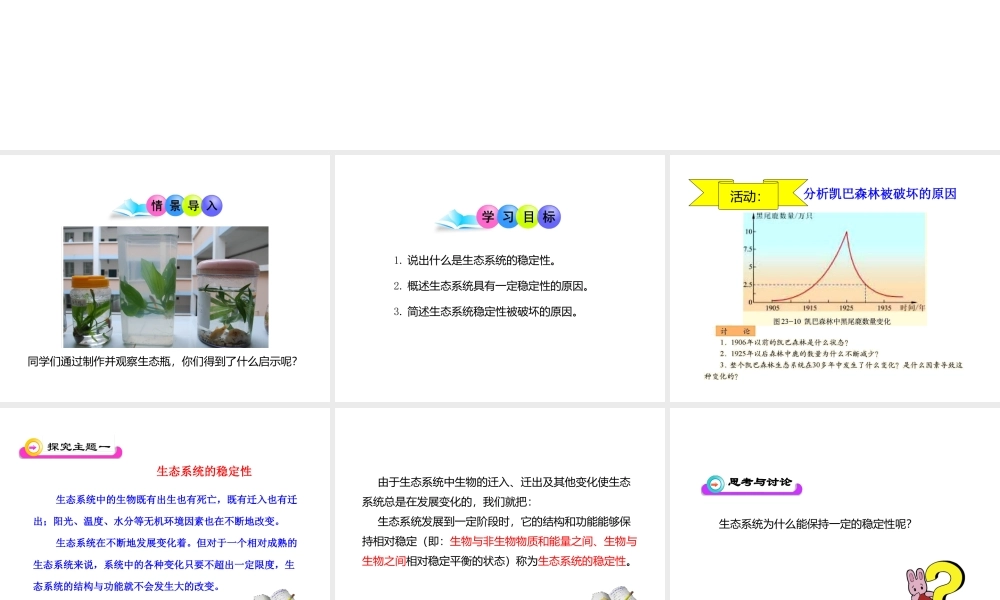Click the y-axis label 黑尾鹿数量/万只
The width and height of the screenshot is (1000, 600).
coord(785,216)
